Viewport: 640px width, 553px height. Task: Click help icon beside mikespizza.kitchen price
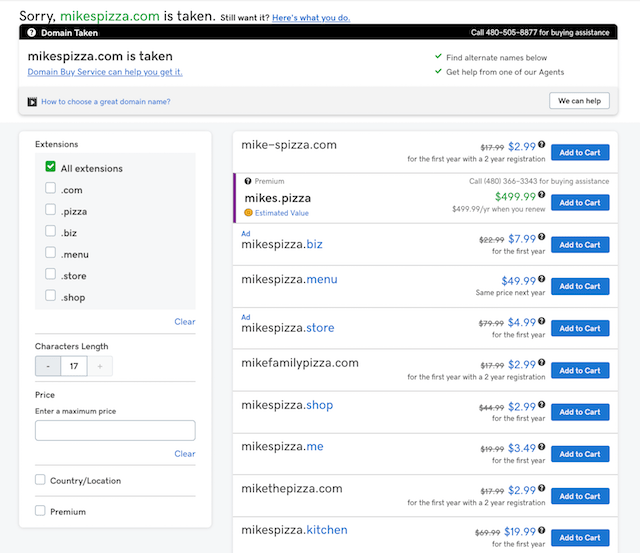coord(542,531)
